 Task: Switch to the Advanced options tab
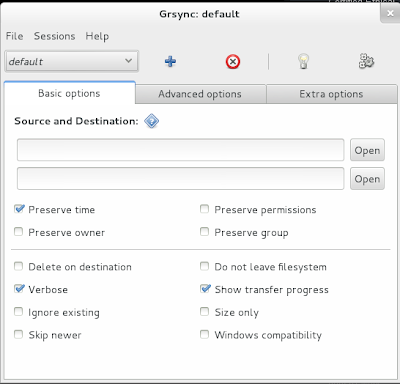tap(200, 94)
